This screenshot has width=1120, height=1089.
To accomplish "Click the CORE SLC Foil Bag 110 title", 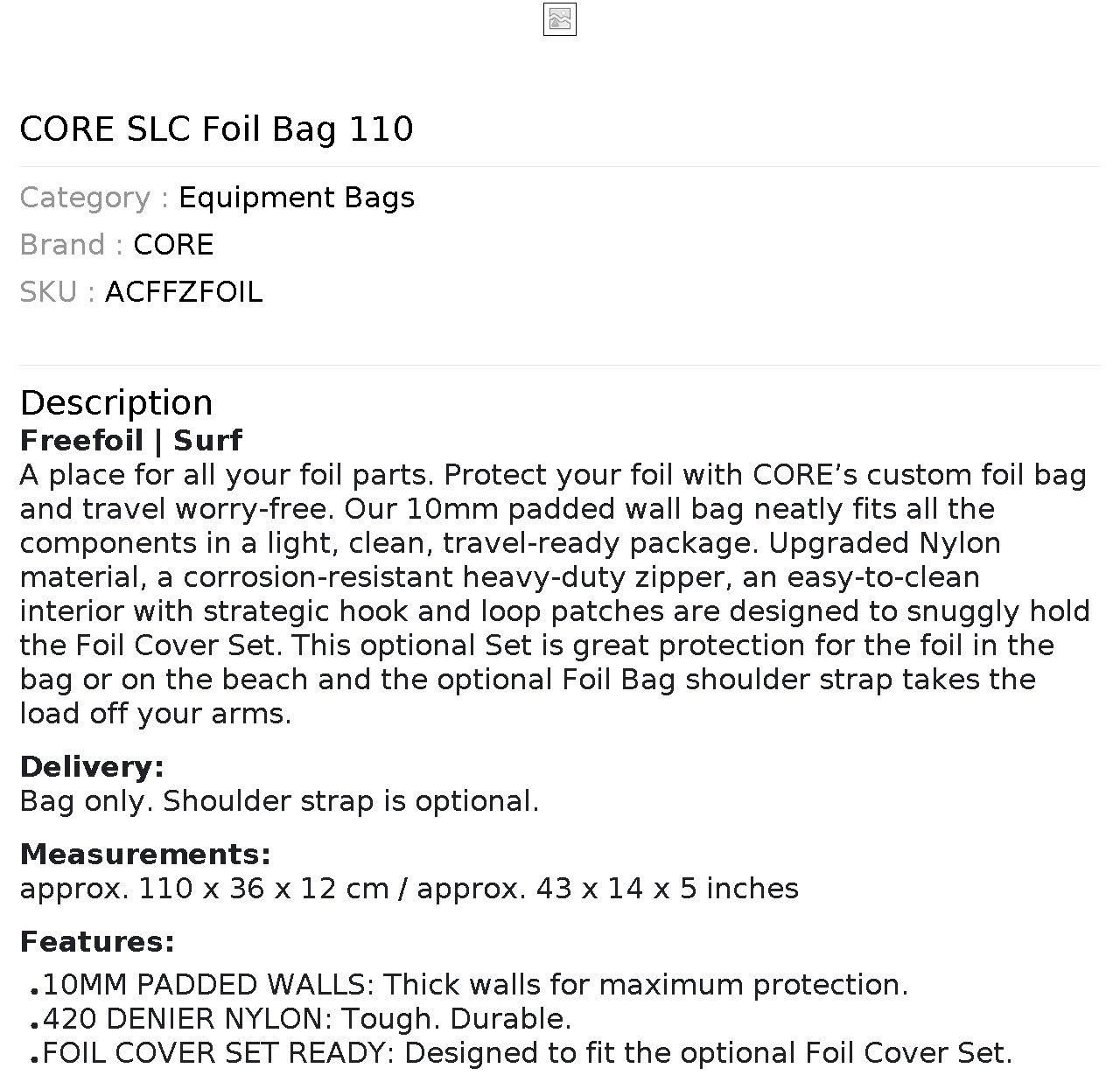I will point(216,129).
